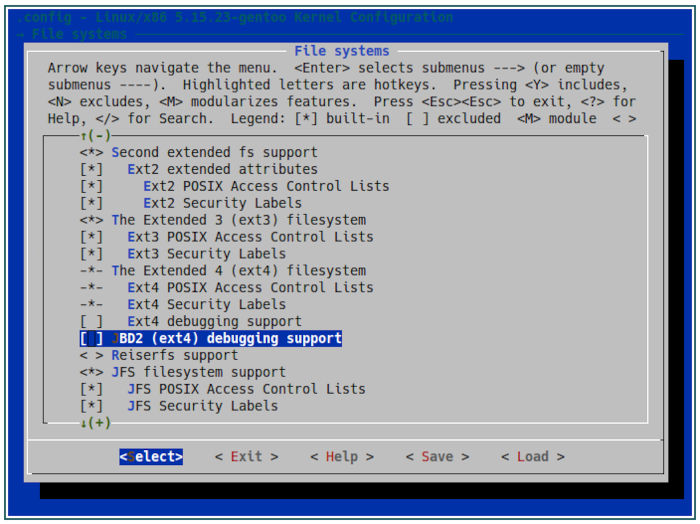The height and width of the screenshot is (524, 700).
Task: Click the Save button
Action: [x=438, y=457]
